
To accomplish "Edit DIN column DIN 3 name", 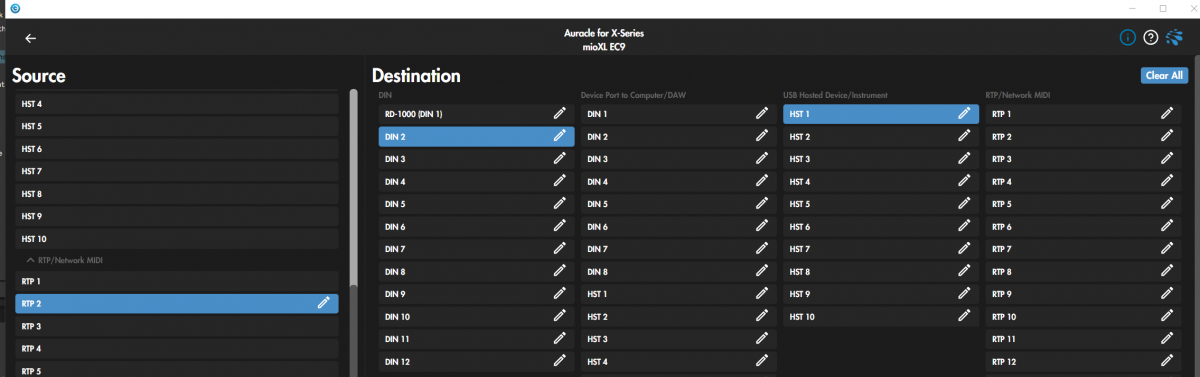I will click(x=560, y=159).
